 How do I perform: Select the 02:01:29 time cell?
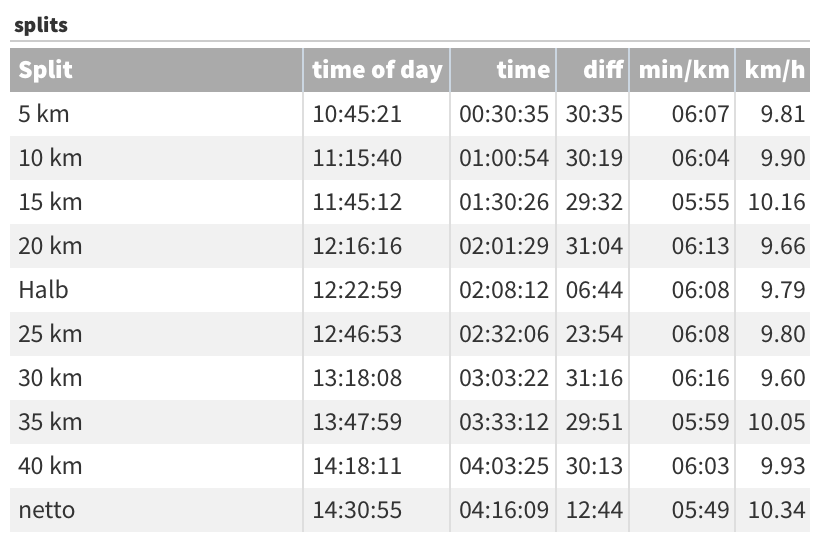tap(504, 246)
